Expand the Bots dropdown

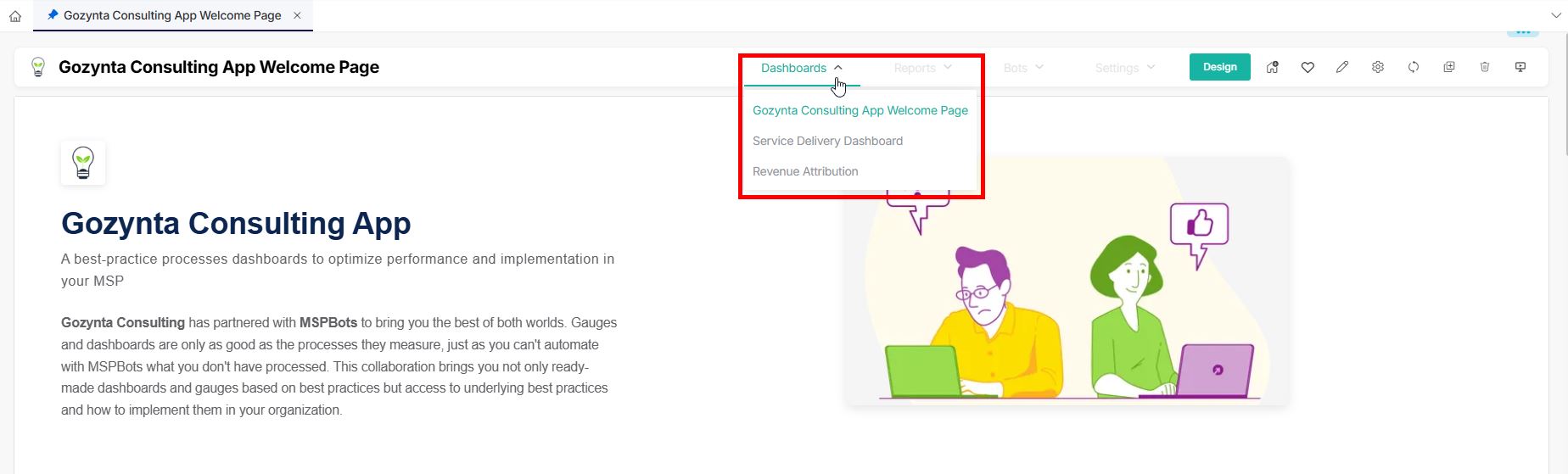[x=1023, y=68]
